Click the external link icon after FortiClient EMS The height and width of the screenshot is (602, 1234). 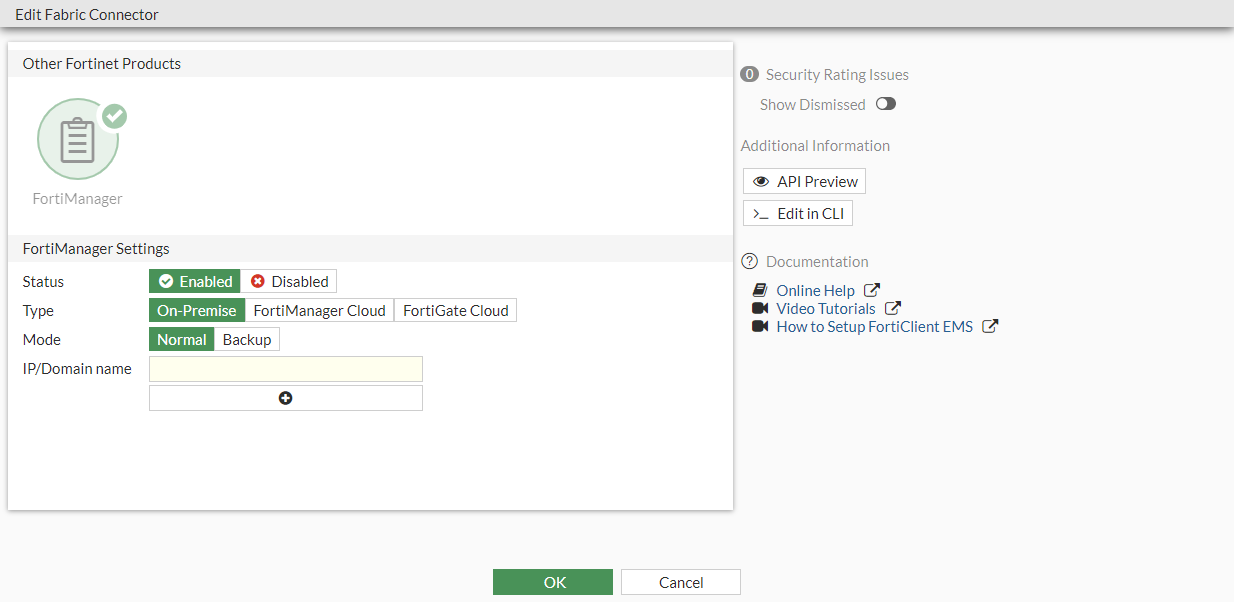[x=990, y=326]
